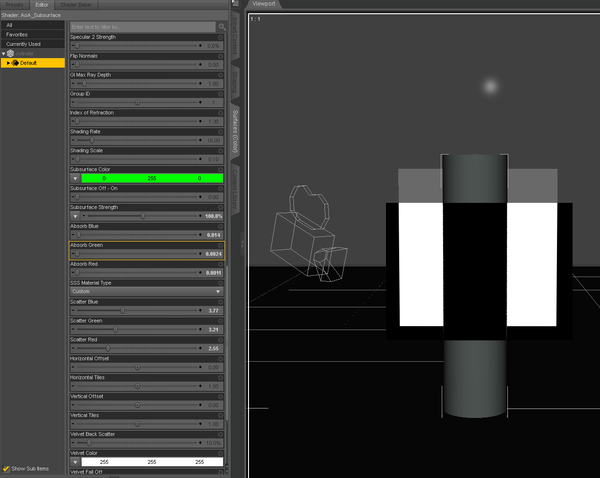Open settings gear for Flip Normals
Image resolution: width=600 pixels, height=478 pixels.
click(220, 56)
